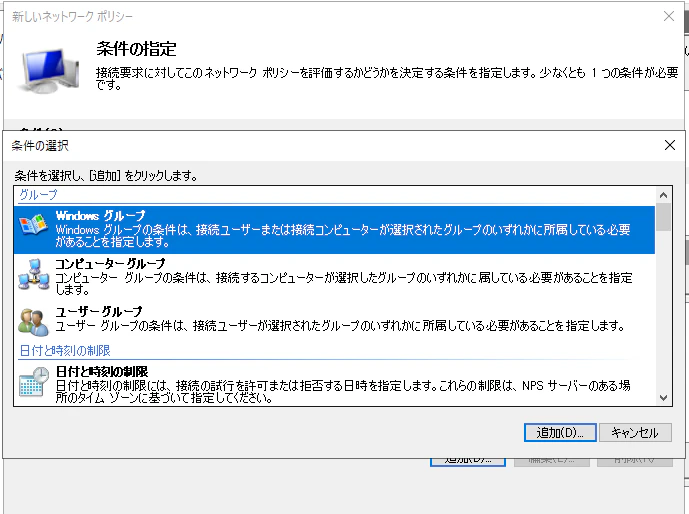
Task: Close the 条件の選択 dialog
Action: (670, 145)
